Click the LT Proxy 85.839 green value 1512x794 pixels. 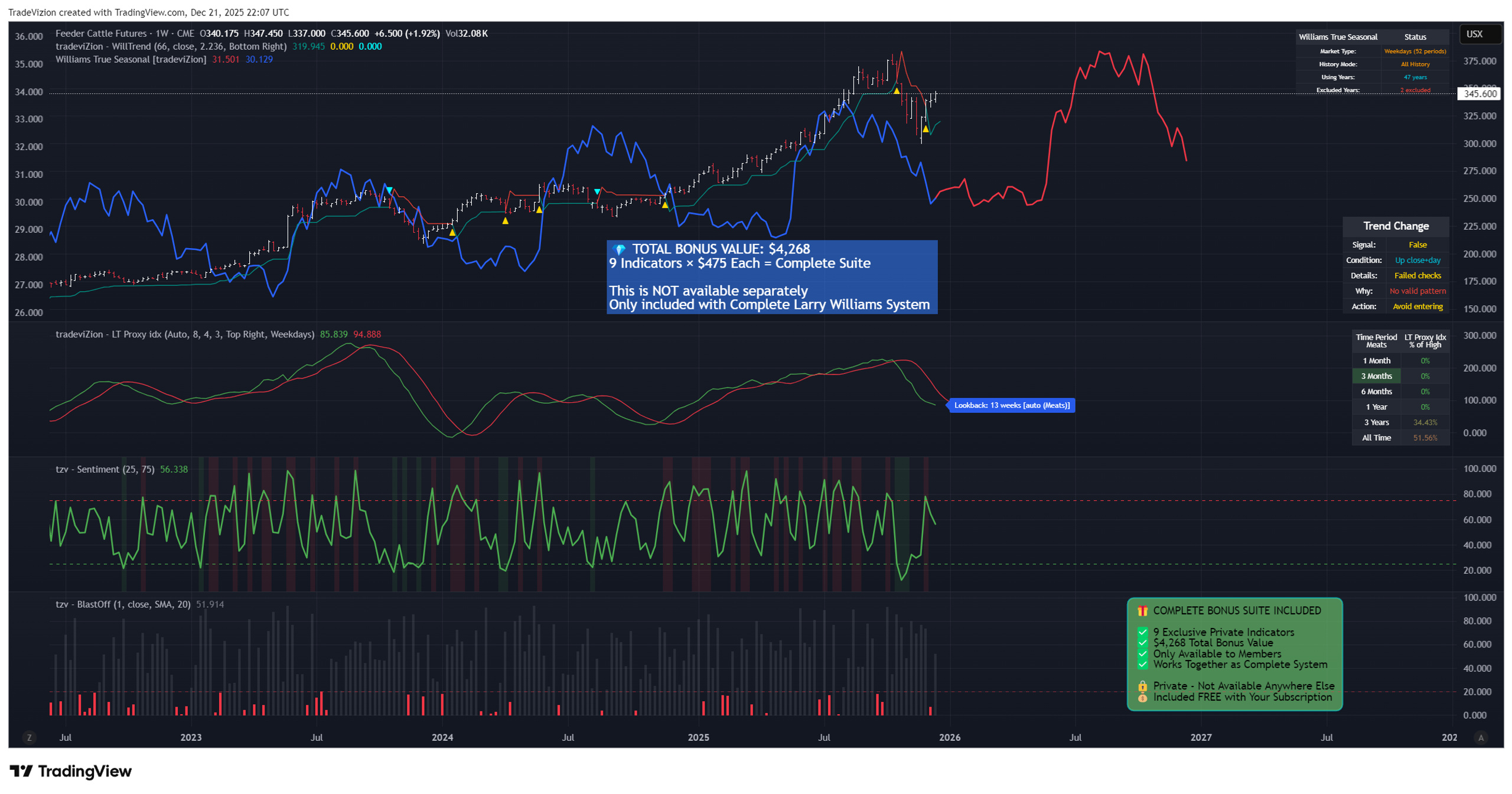coord(334,334)
